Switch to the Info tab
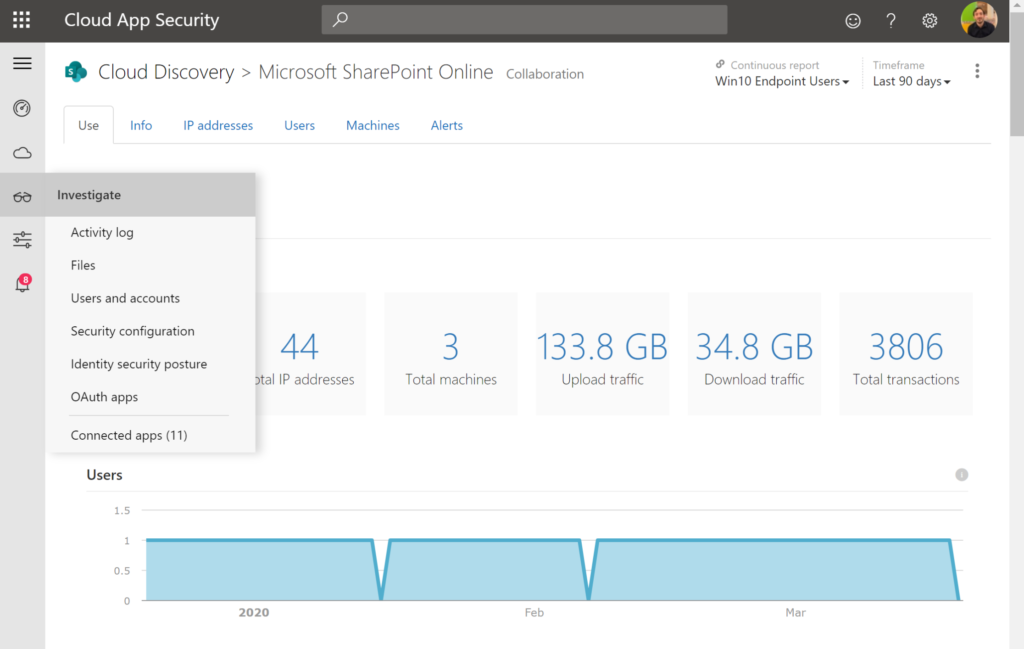Viewport: 1024px width, 649px height. (141, 125)
